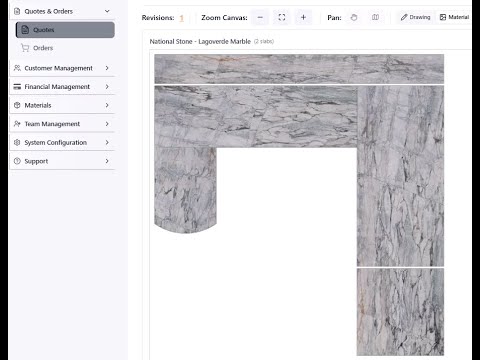Open the Materials section
Screen dimensions: 480x360
pos(62,105)
